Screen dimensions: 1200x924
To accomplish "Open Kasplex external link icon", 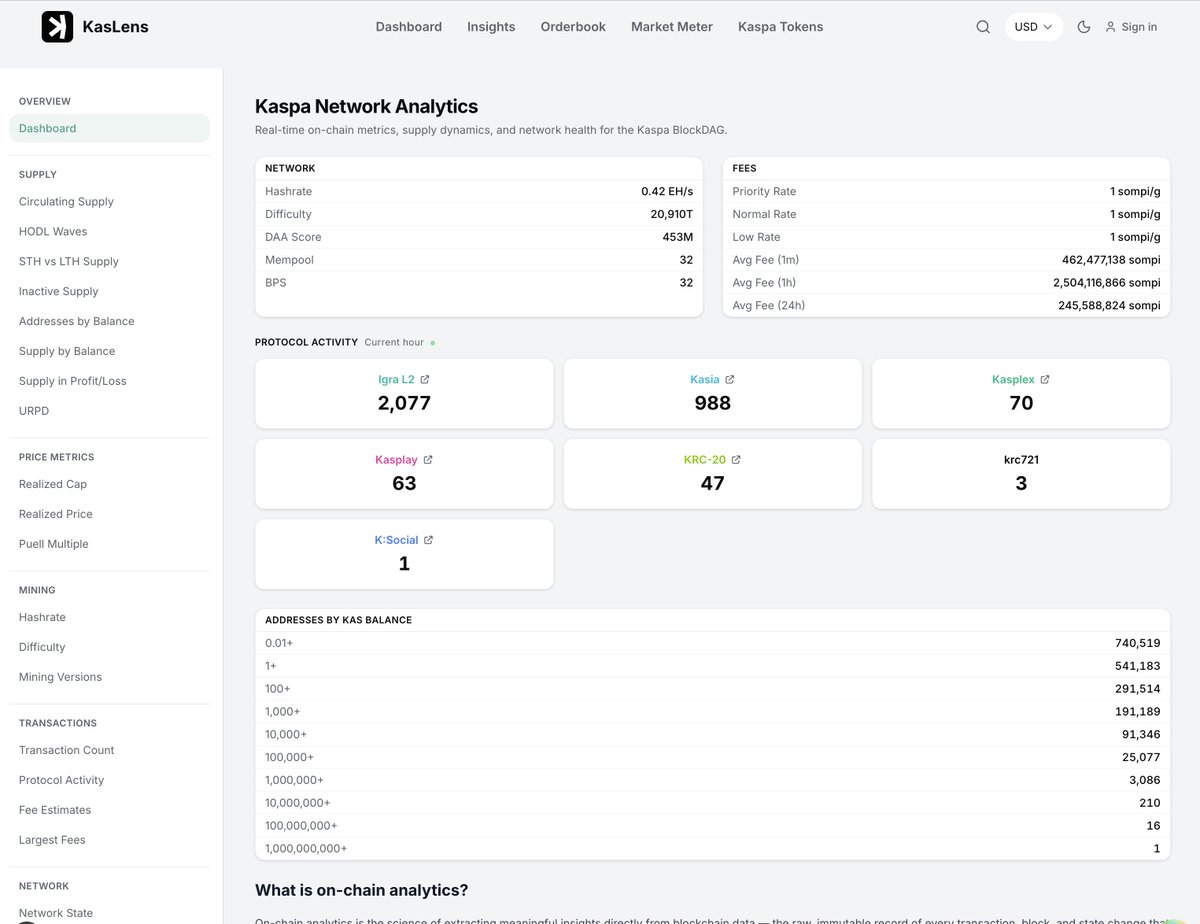I will coord(1045,380).
